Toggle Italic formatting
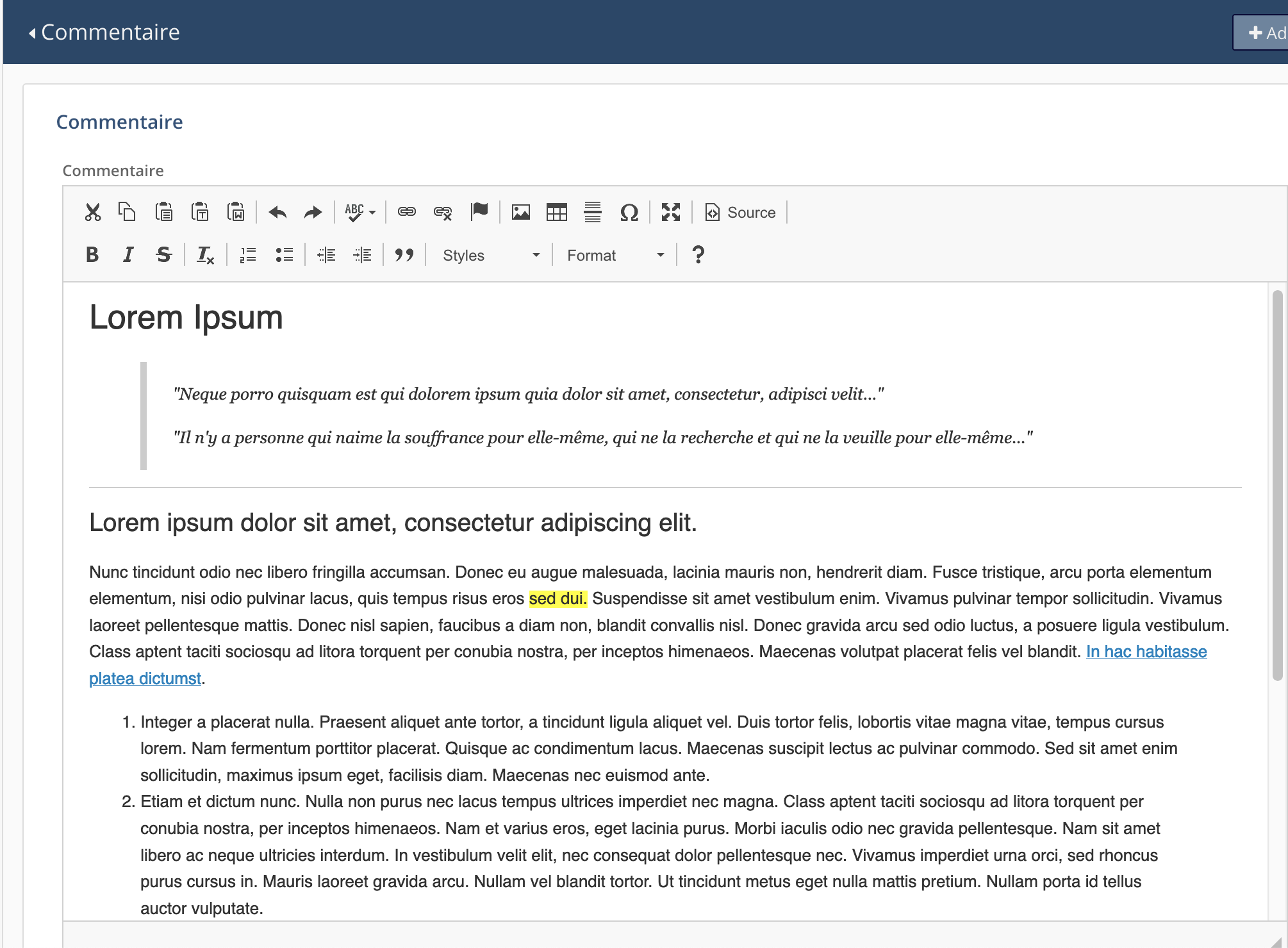 [x=128, y=255]
